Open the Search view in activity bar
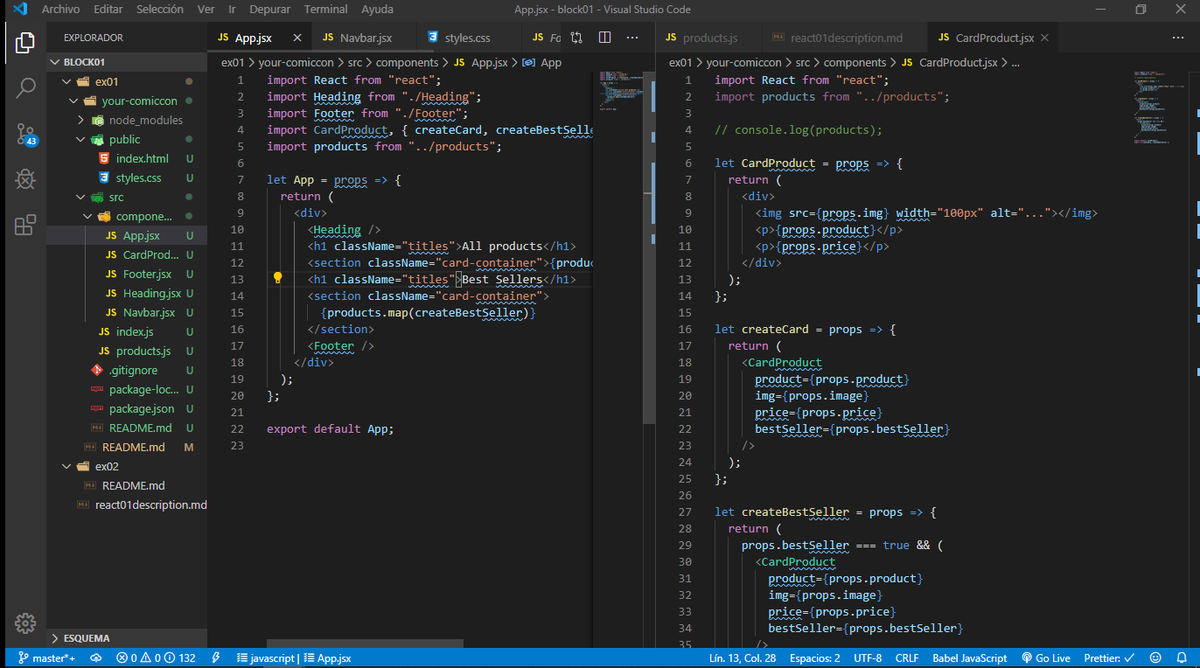Image resolution: width=1200 pixels, height=668 pixels. click(x=25, y=88)
